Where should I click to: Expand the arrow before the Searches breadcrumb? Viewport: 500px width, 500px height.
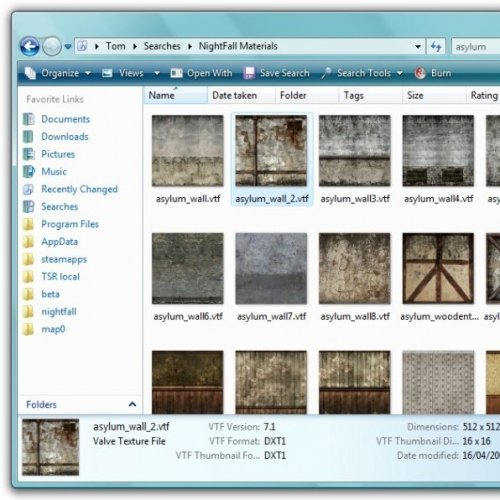[135, 46]
